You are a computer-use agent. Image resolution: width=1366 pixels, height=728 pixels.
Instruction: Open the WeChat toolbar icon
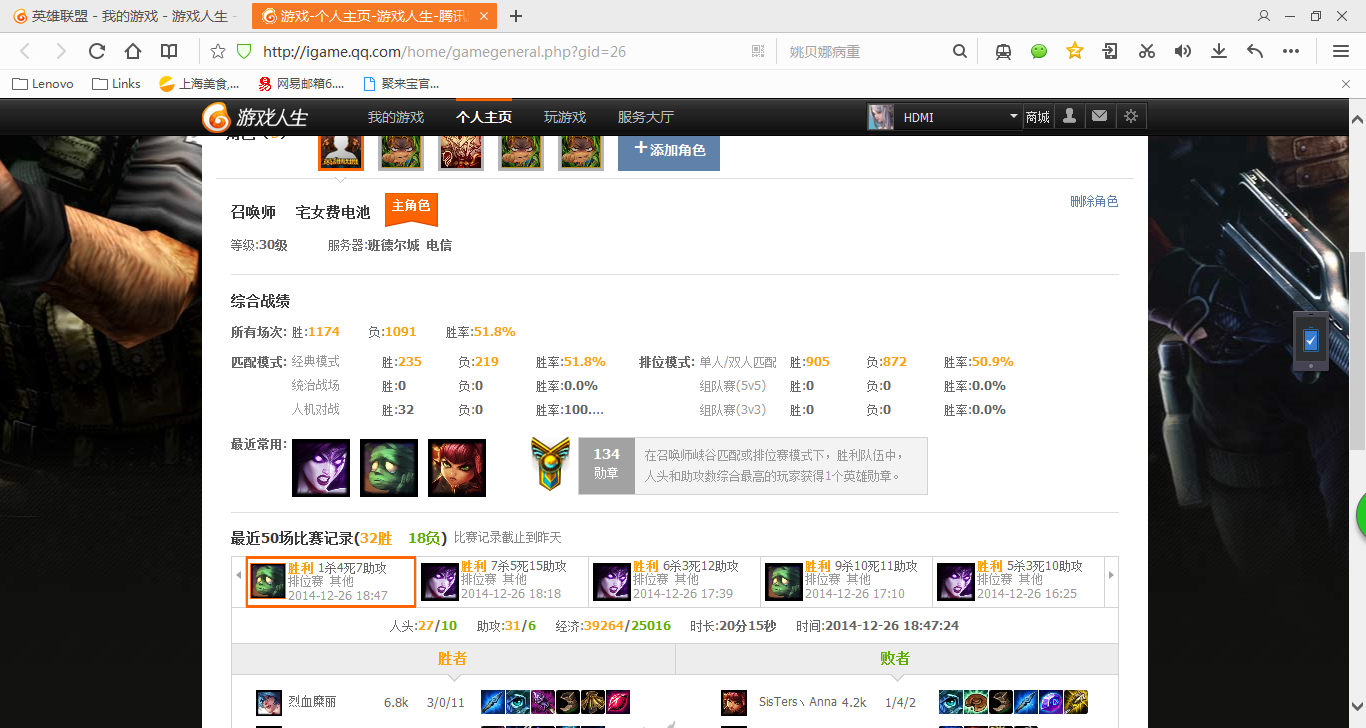(1039, 51)
